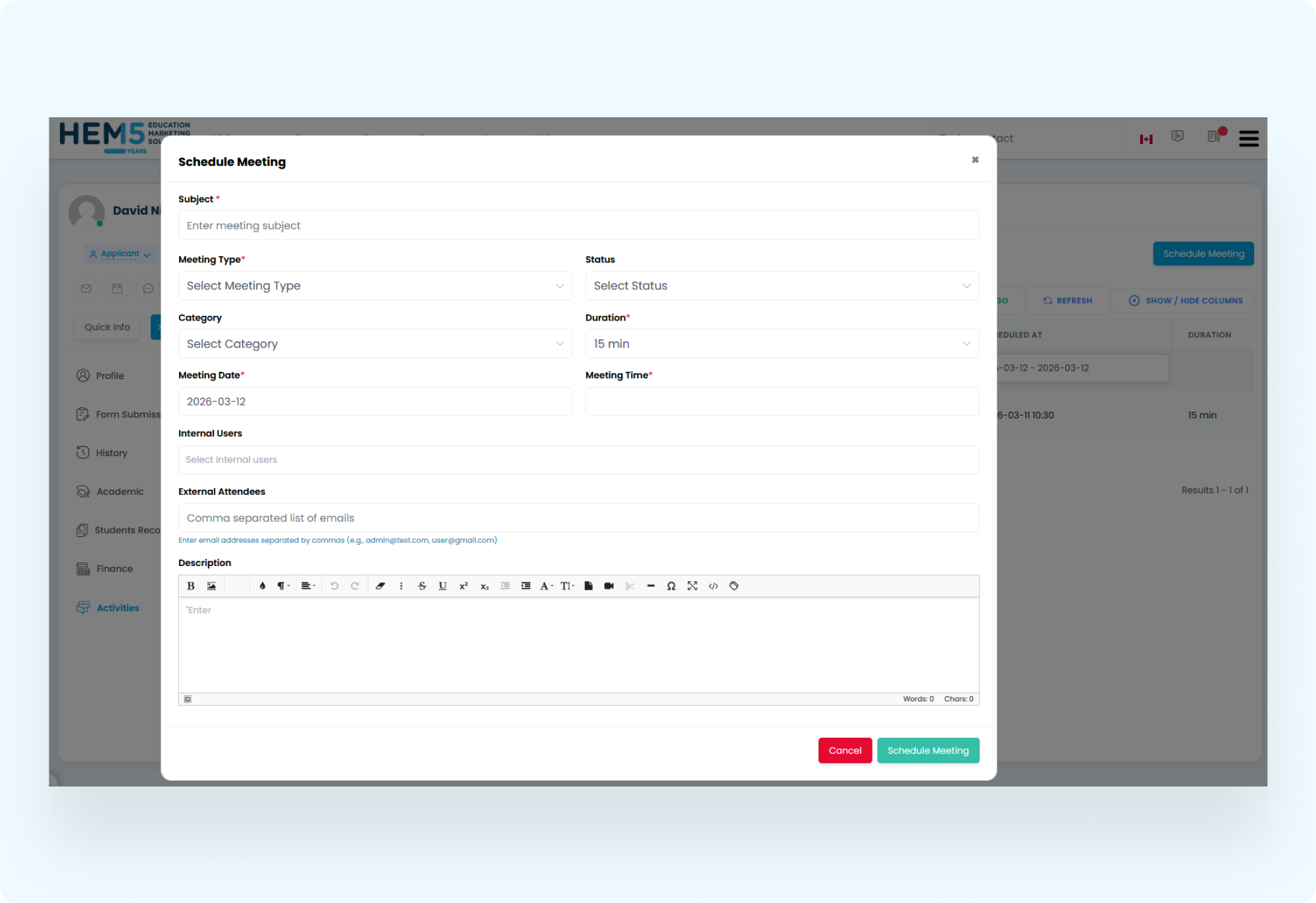Click green Schedule Meeting submit button
1316x903 pixels.
coord(928,750)
